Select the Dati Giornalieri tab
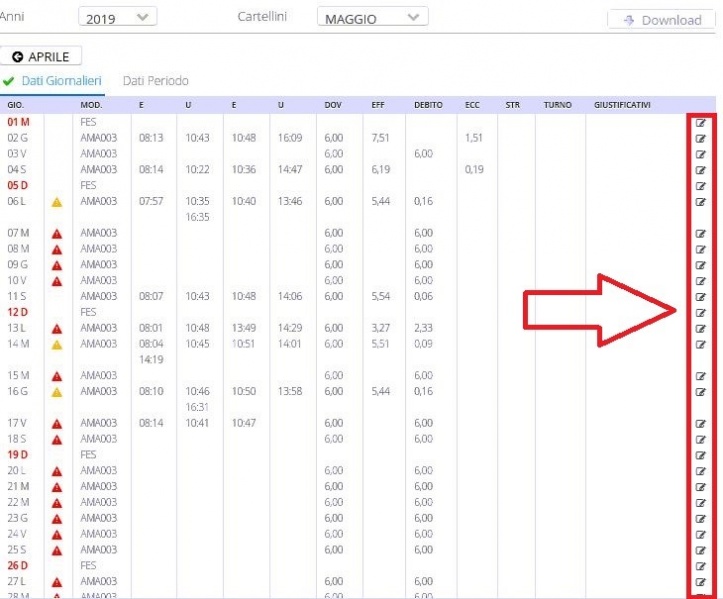This screenshot has width=723, height=599. point(60,81)
